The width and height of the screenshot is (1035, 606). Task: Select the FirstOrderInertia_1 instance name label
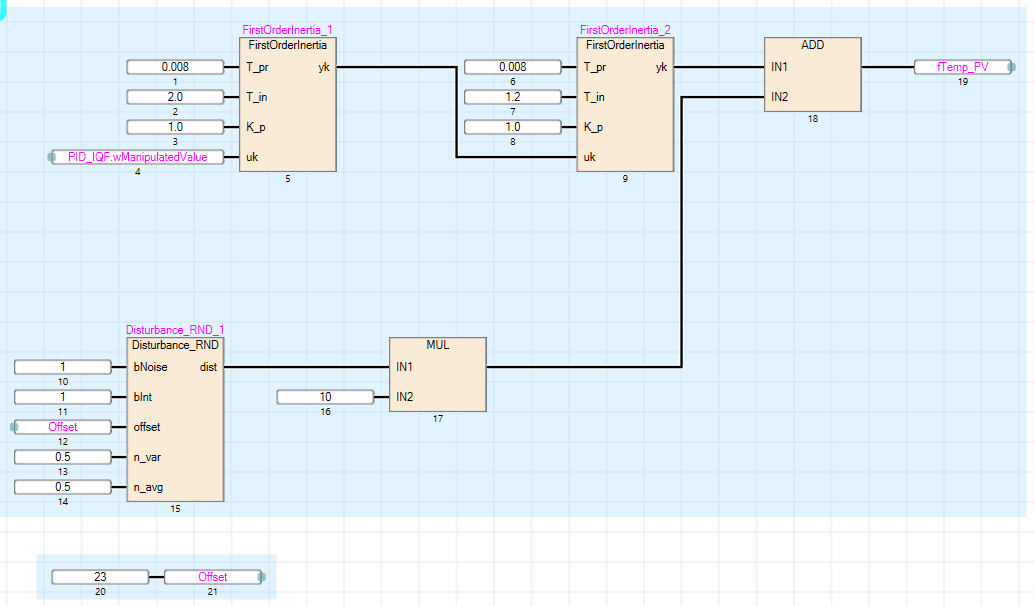point(286,31)
